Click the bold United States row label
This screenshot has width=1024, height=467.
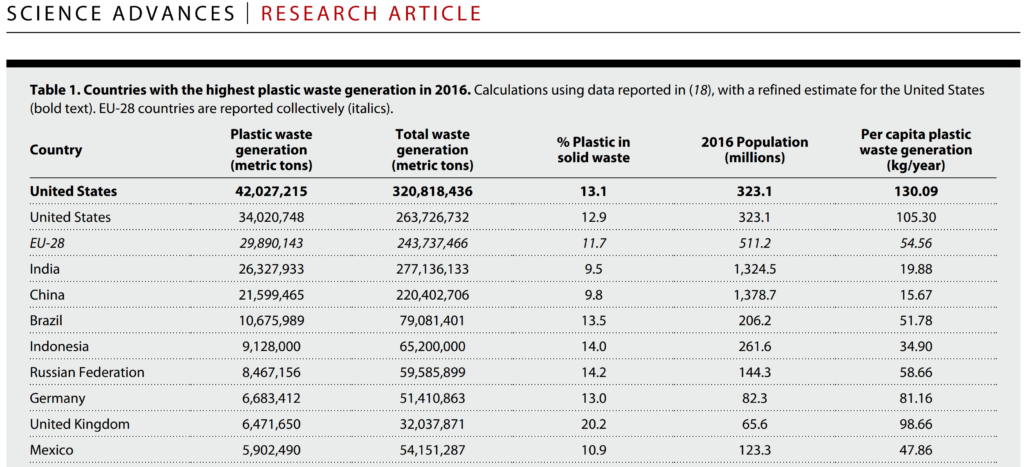point(73,191)
